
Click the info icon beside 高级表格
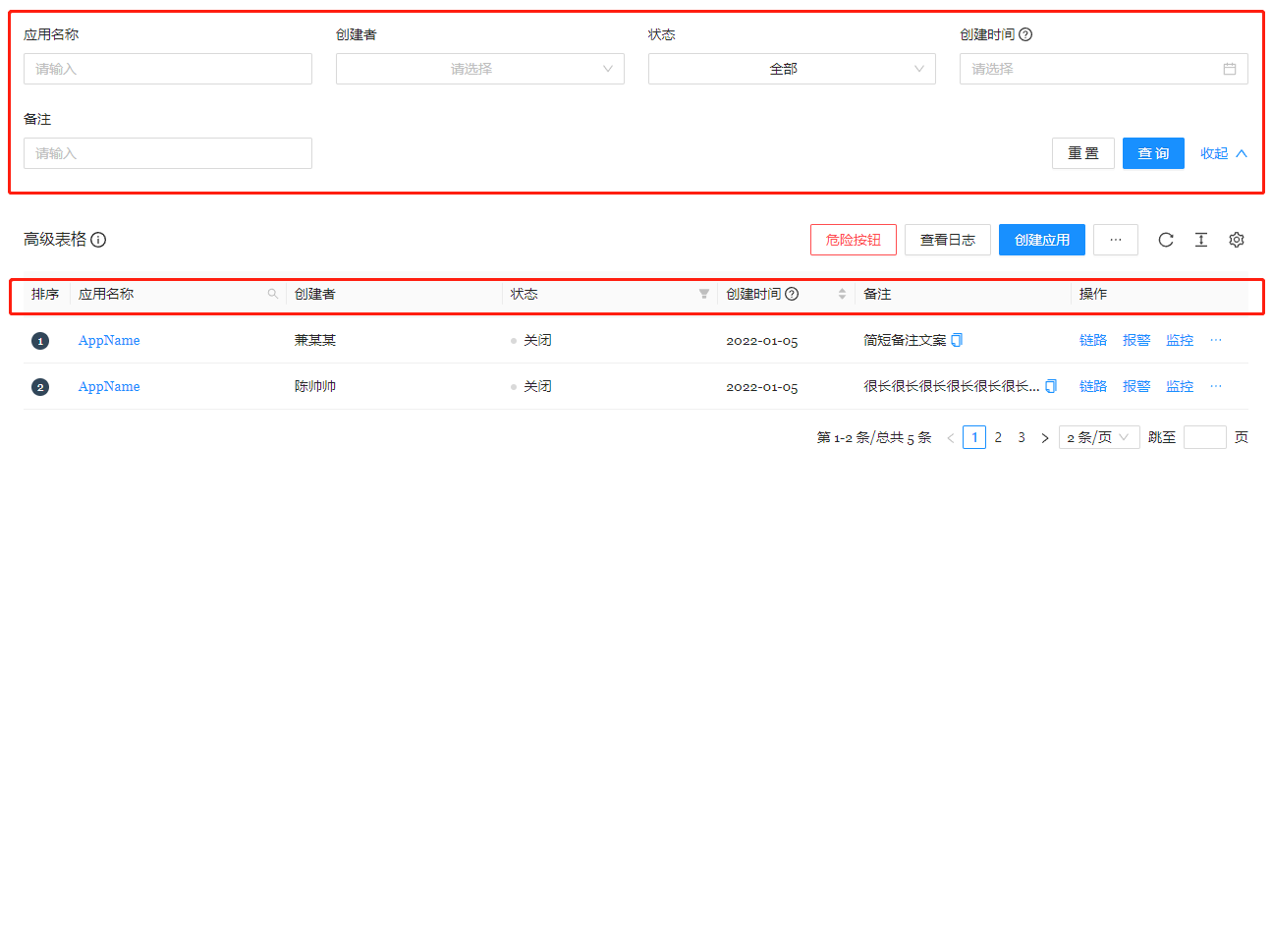coord(98,240)
